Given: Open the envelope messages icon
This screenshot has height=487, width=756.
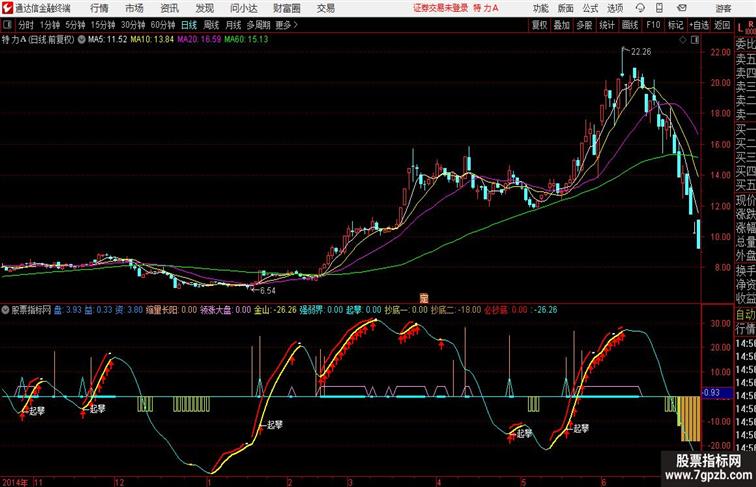Looking at the screenshot, I should coord(682,8).
